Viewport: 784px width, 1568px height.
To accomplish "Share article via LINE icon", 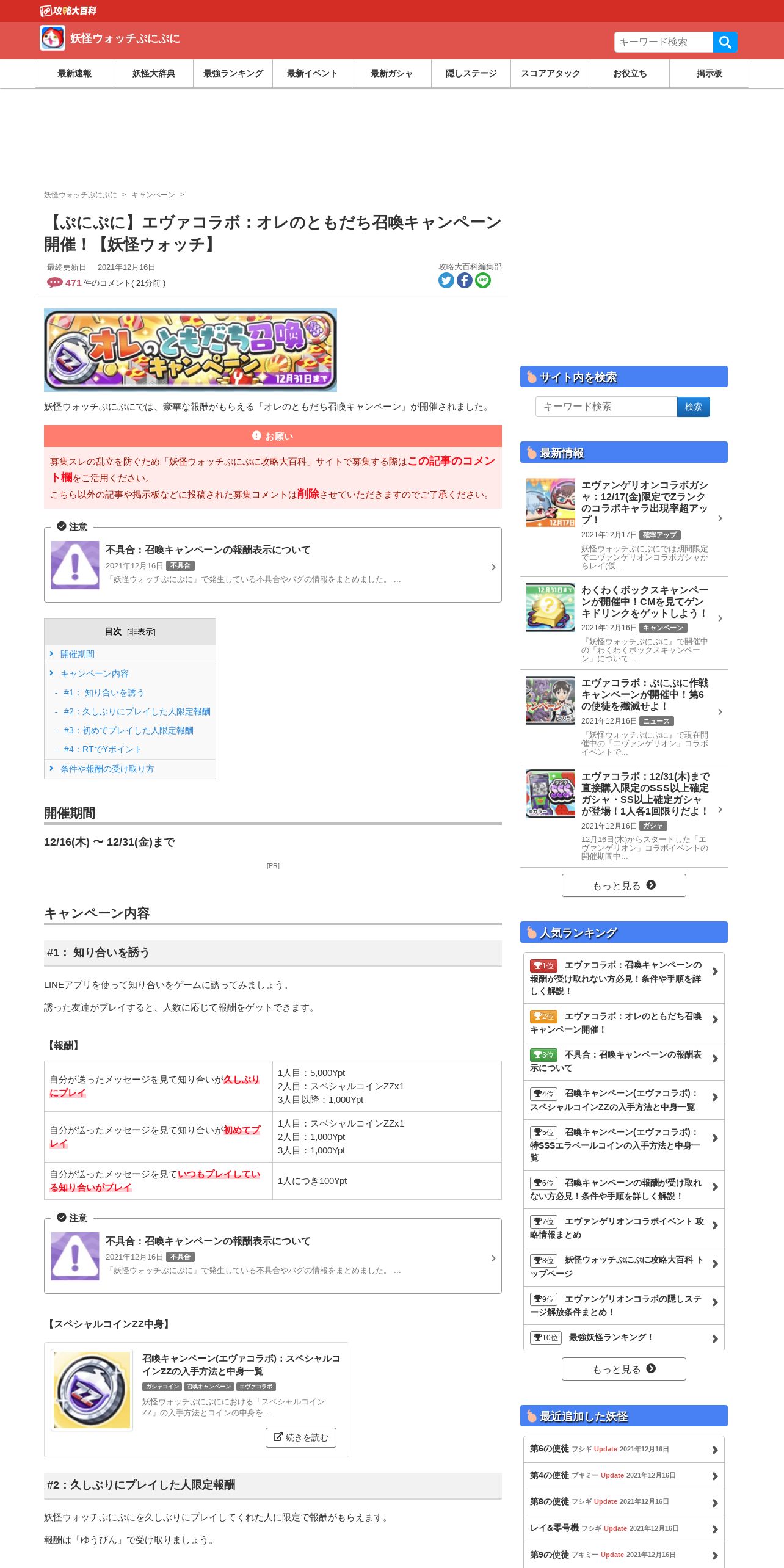I will [483, 280].
